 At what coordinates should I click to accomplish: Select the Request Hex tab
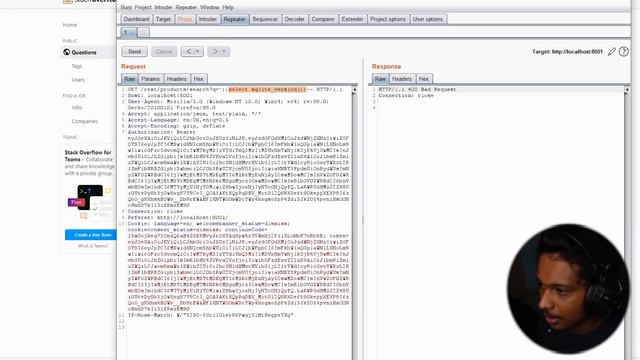pyautogui.click(x=198, y=79)
